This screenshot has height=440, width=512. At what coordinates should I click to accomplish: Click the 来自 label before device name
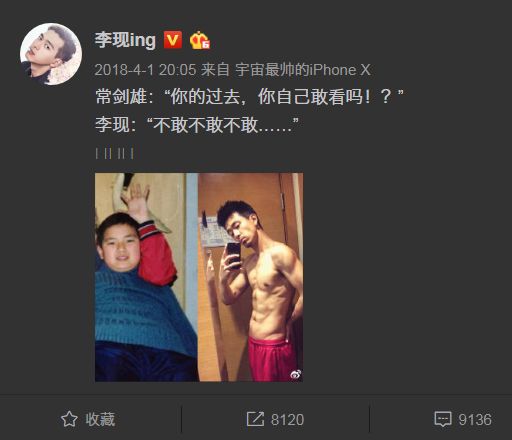click(x=215, y=70)
